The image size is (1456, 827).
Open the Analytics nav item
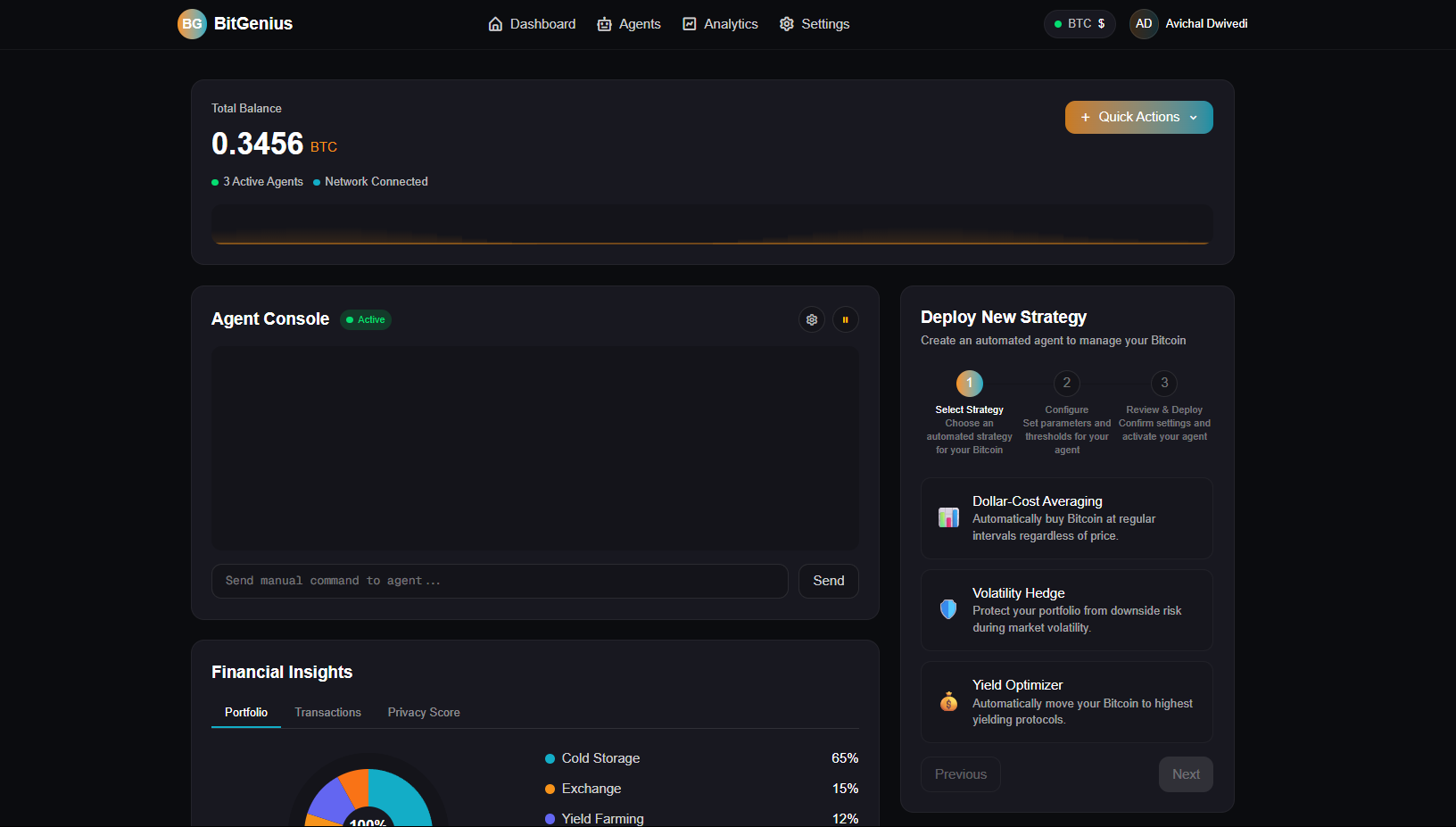[x=720, y=24]
